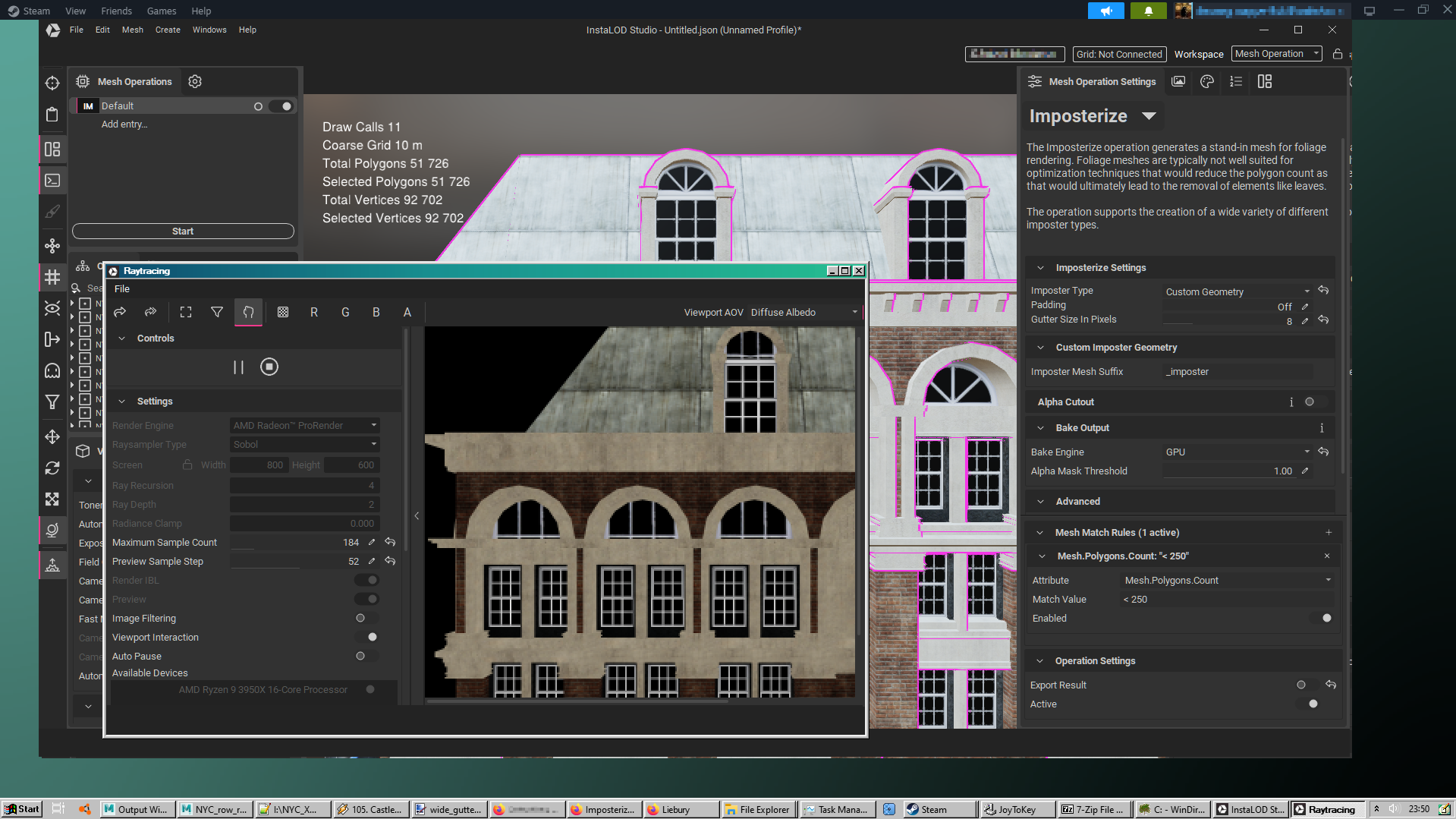1456x819 pixels.
Task: Show the red channel with the R button
Action: pos(314,312)
